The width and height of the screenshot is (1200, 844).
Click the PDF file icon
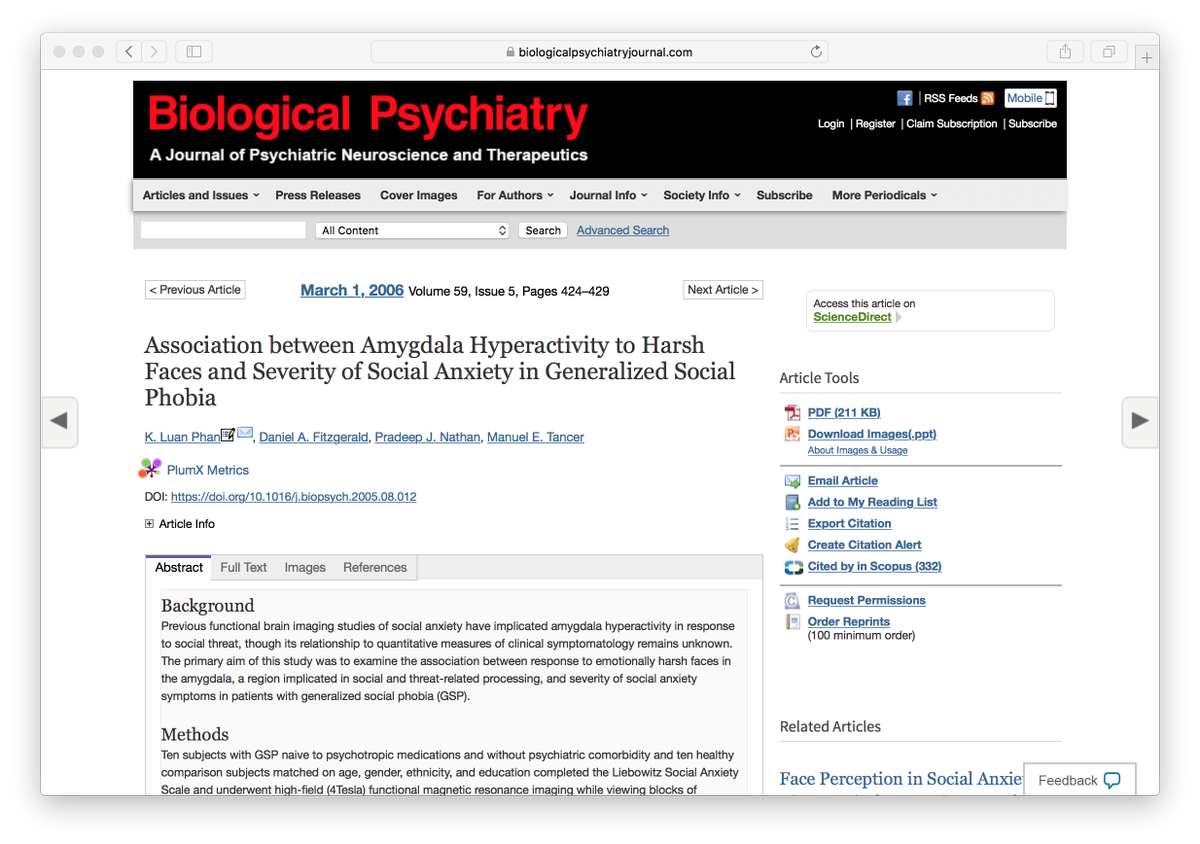792,413
